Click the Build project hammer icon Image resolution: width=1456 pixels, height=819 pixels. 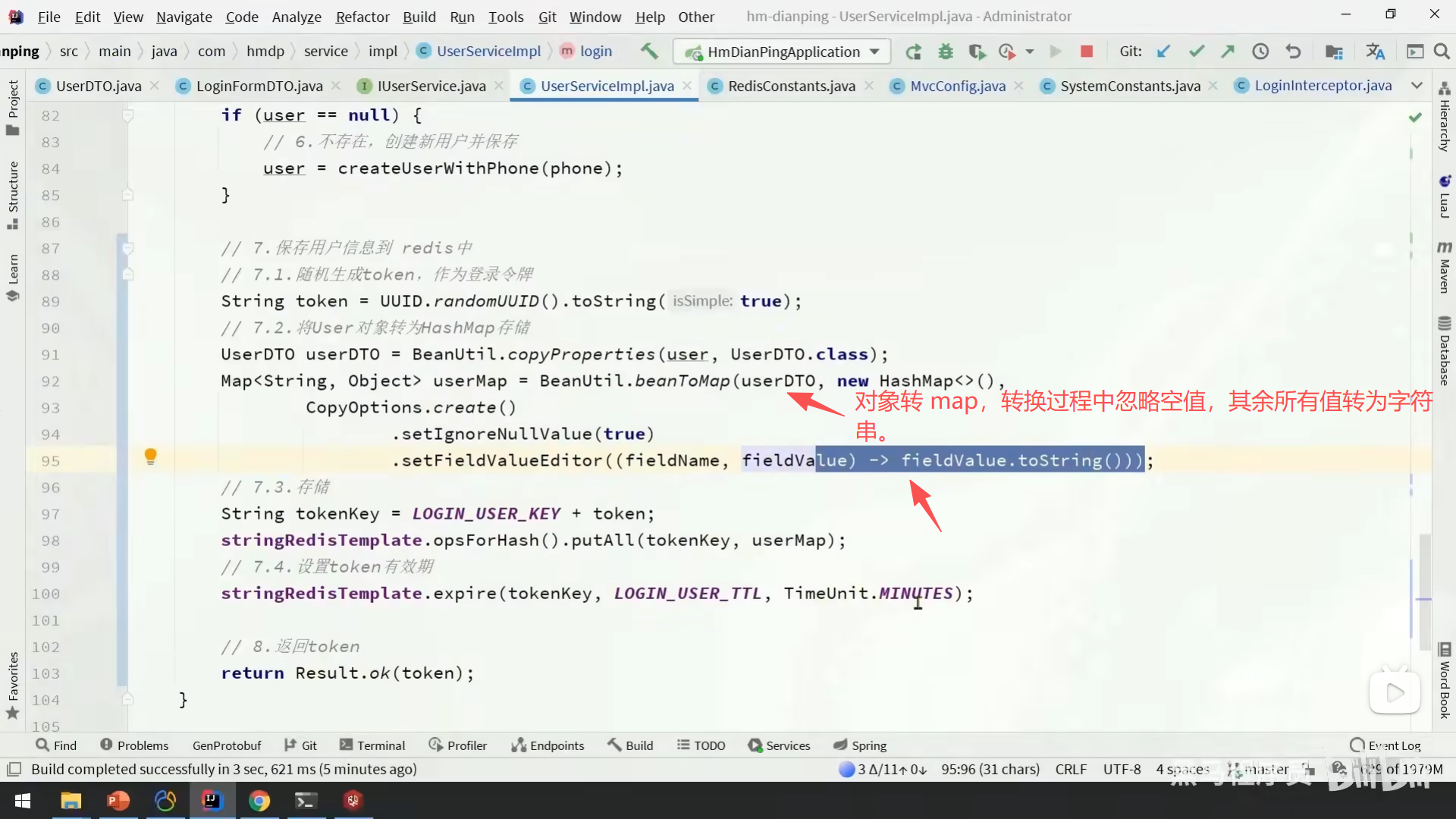point(648,51)
